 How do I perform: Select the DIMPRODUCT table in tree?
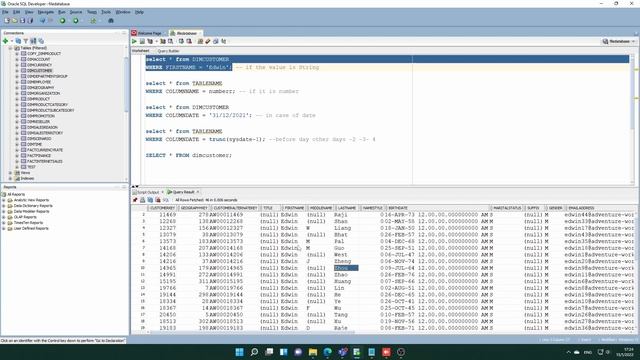[x=38, y=99]
